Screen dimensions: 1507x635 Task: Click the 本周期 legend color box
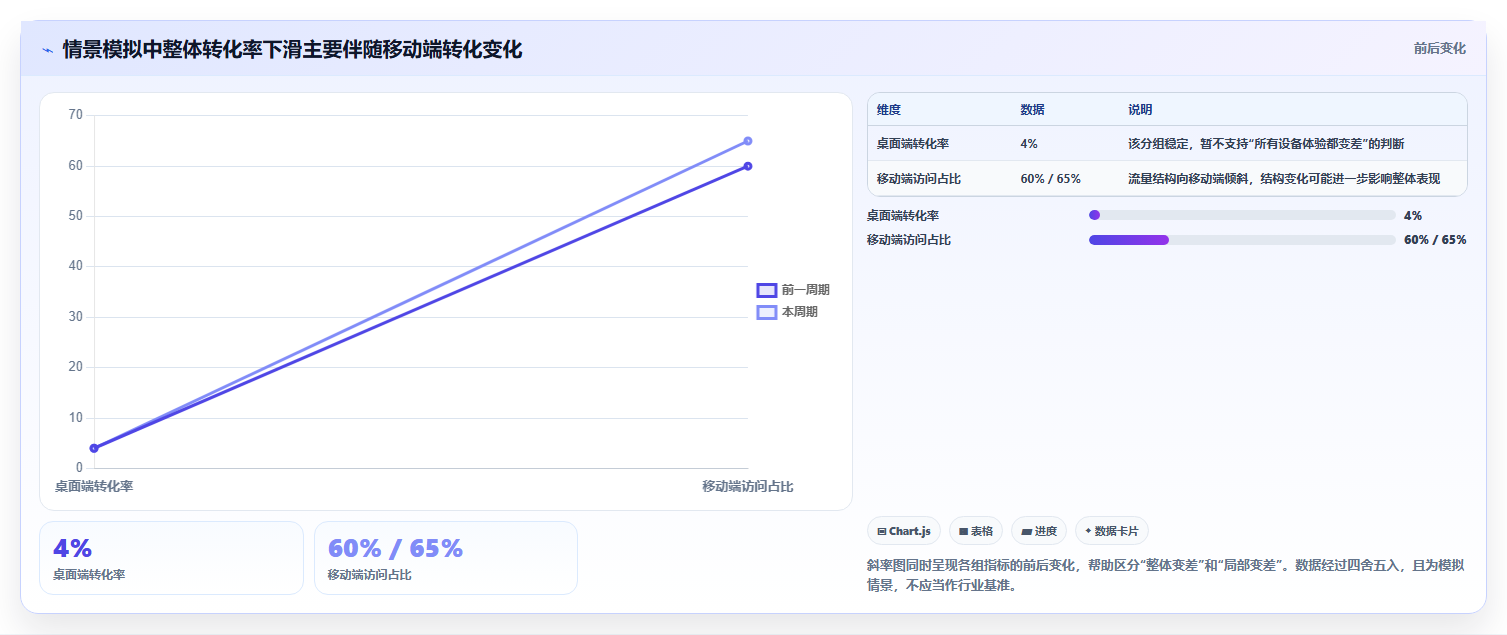(x=767, y=312)
